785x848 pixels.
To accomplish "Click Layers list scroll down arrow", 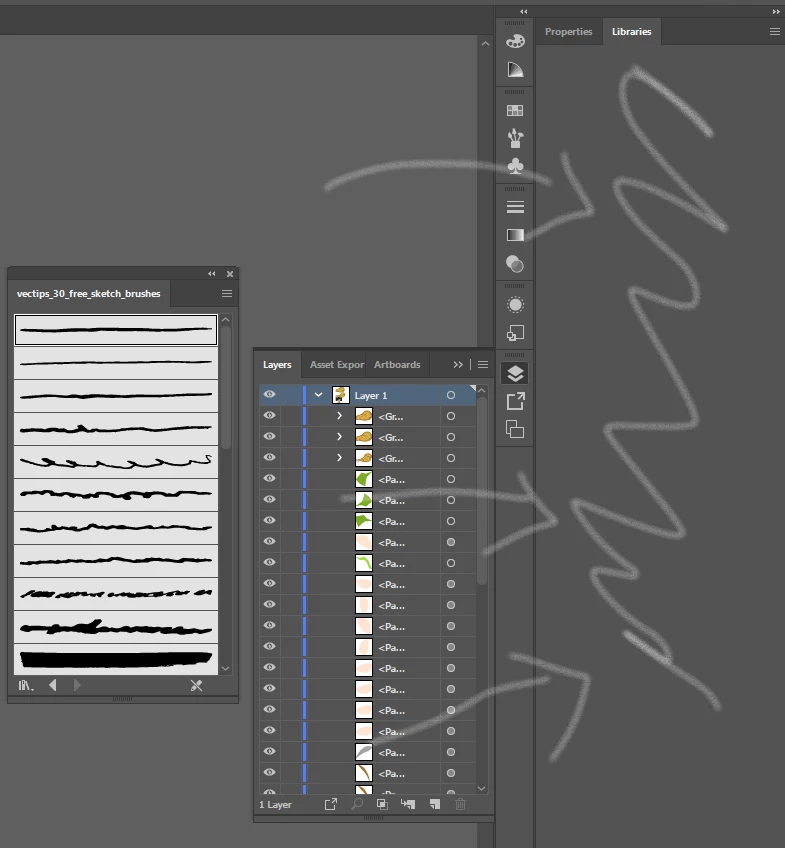I will 482,789.
